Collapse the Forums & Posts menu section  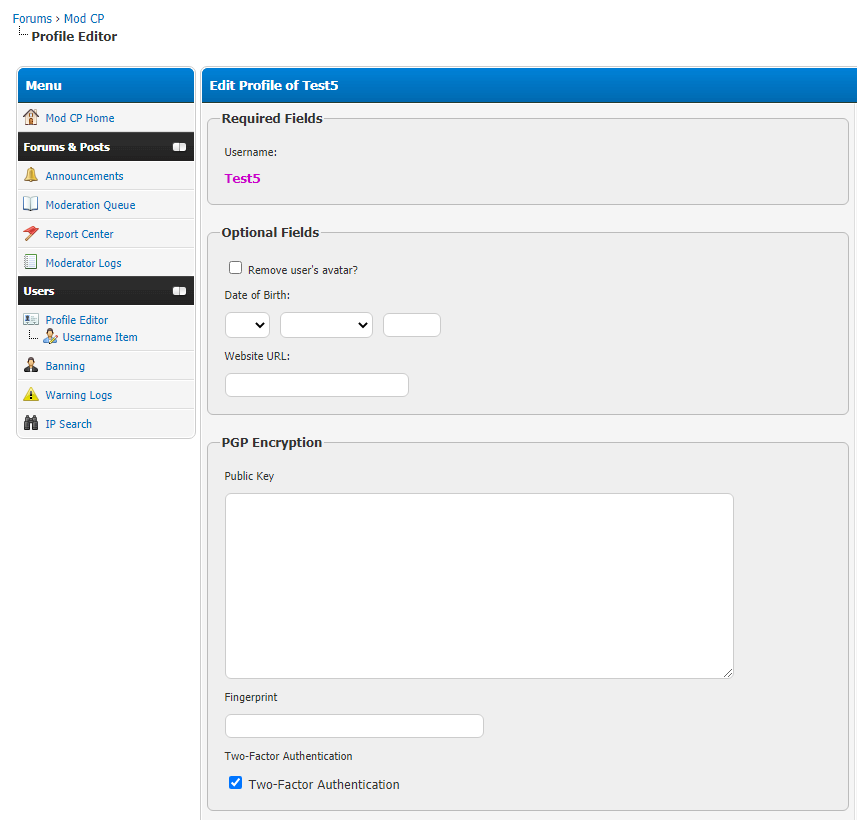click(179, 147)
